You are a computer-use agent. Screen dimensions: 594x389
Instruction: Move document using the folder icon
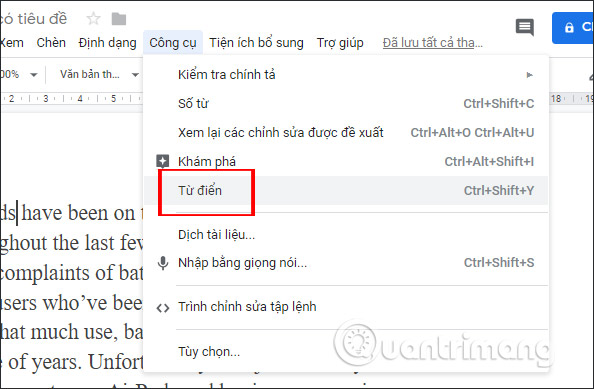tap(119, 19)
